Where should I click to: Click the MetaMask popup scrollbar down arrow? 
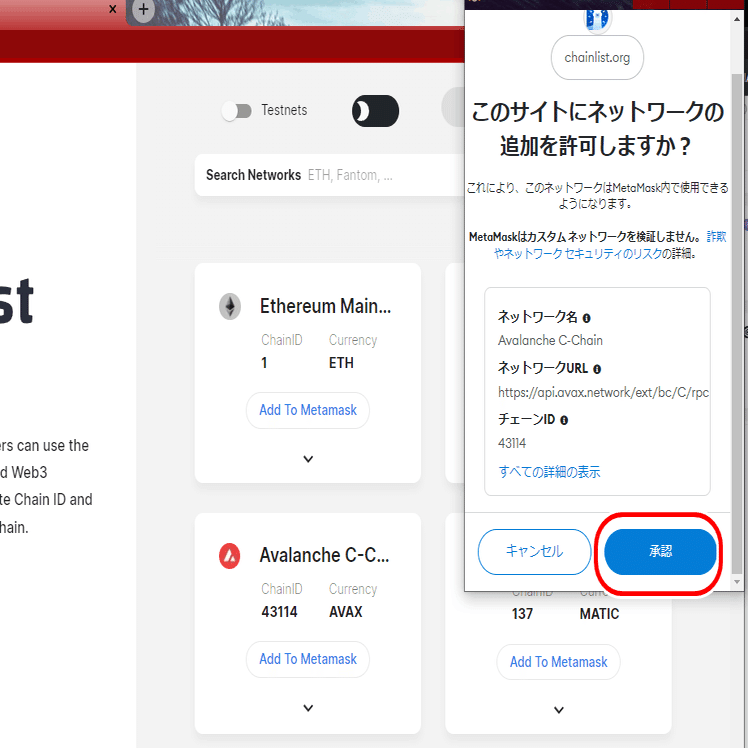(x=737, y=582)
